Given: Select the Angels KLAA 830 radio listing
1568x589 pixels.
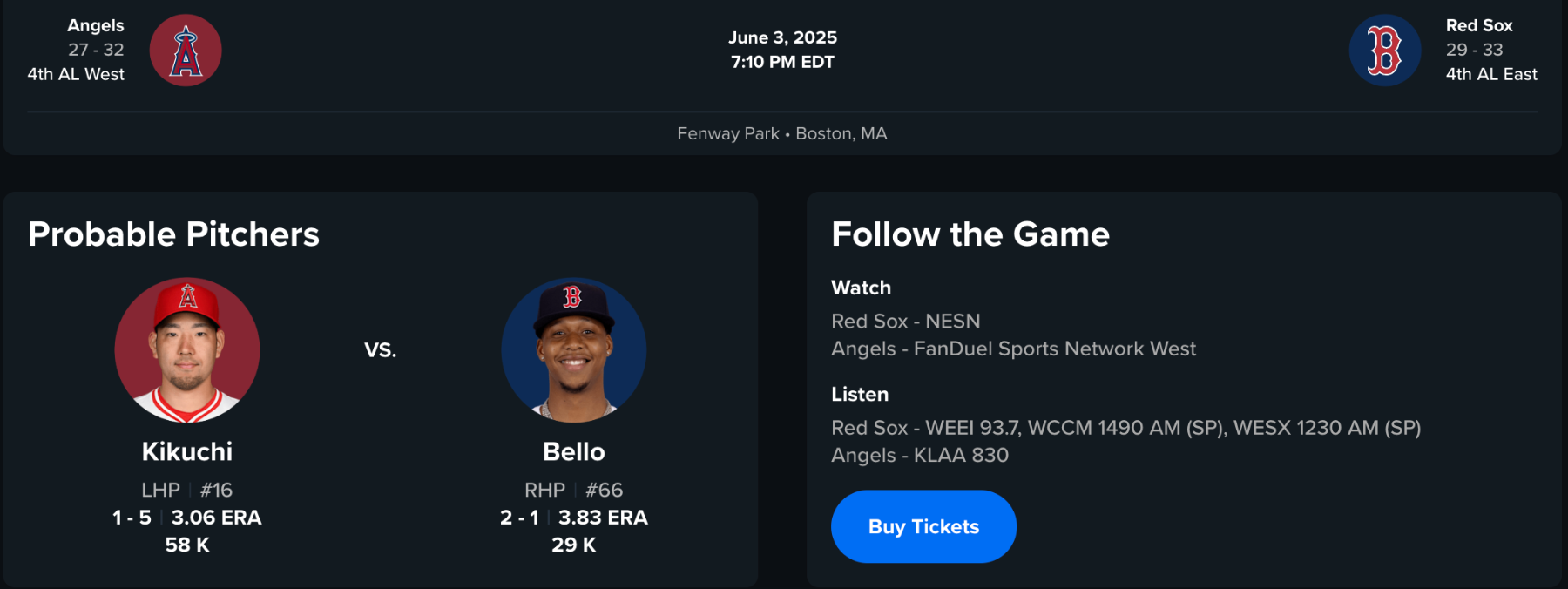Looking at the screenshot, I should [x=919, y=455].
